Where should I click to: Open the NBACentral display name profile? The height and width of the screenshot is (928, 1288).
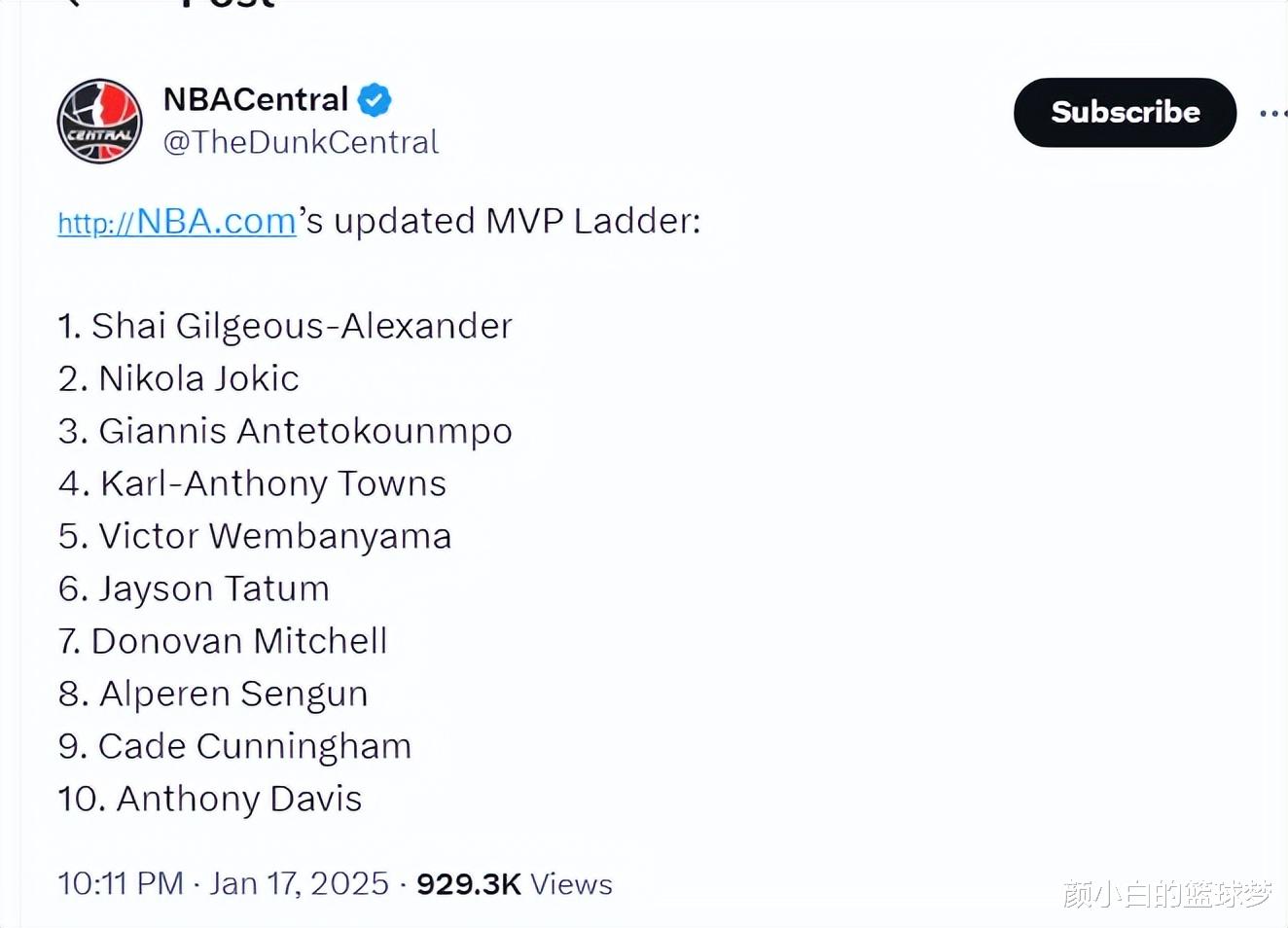tap(256, 99)
